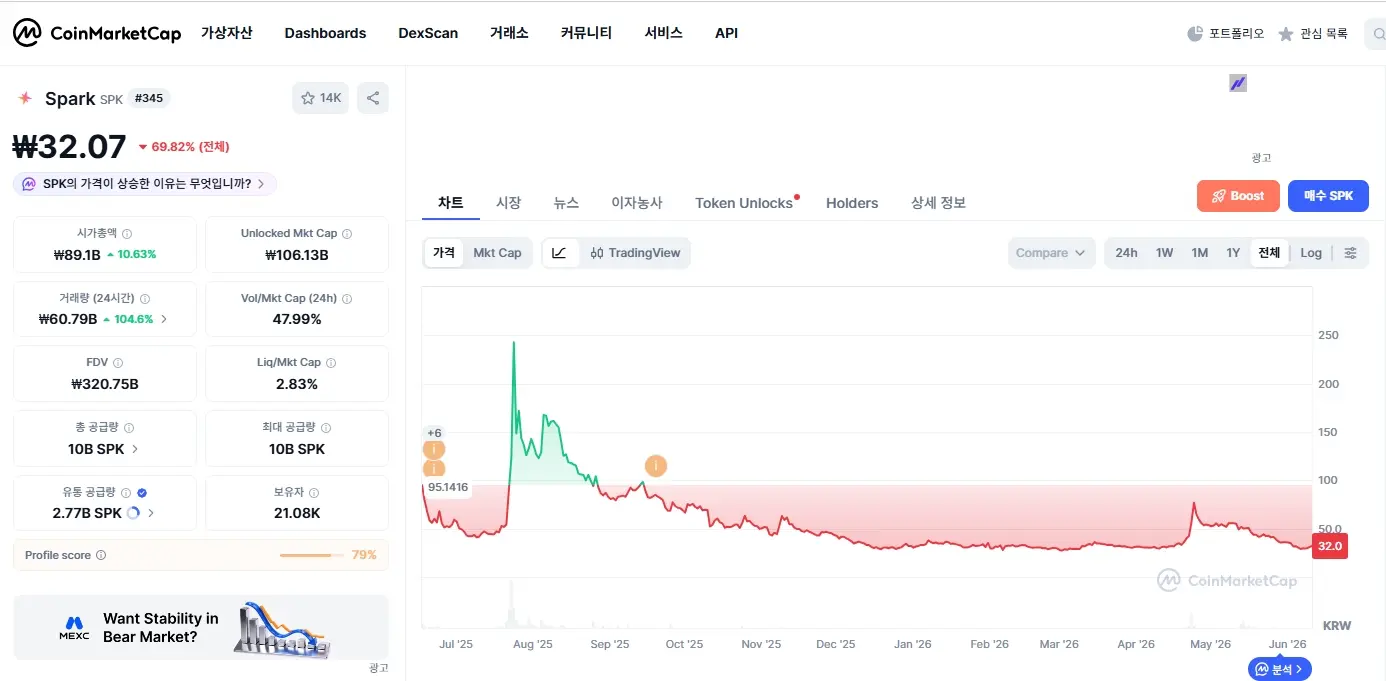Image resolution: width=1386 pixels, height=681 pixels.
Task: Expand SPK price reason question
Action: 144,184
